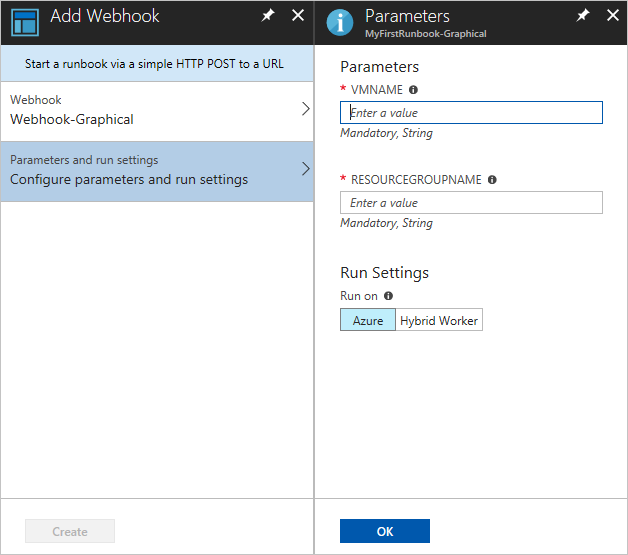Focus the VMNAME value field
This screenshot has height=555, width=628.
[x=471, y=113]
